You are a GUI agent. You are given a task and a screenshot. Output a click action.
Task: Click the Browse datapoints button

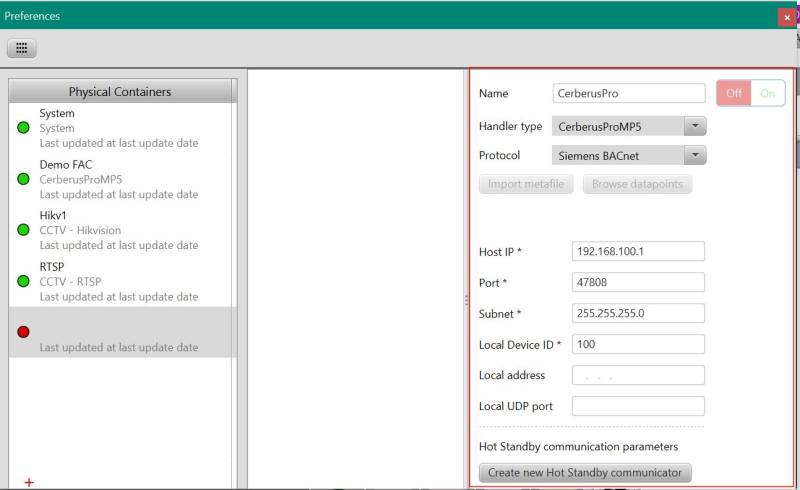[637, 184]
